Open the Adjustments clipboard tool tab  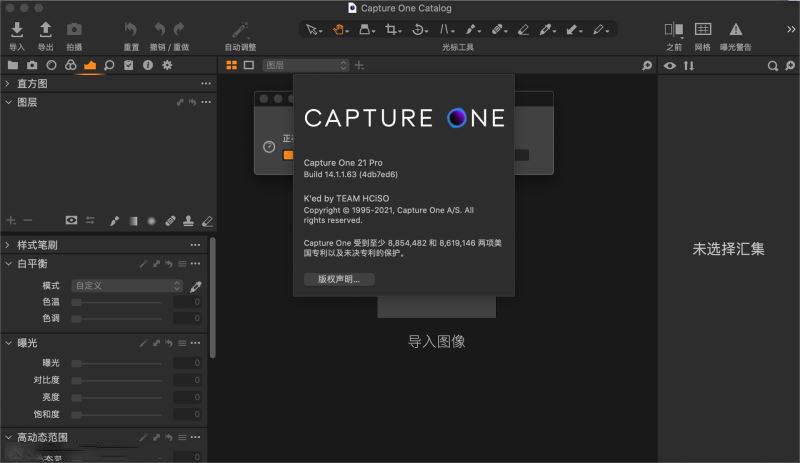(129, 65)
